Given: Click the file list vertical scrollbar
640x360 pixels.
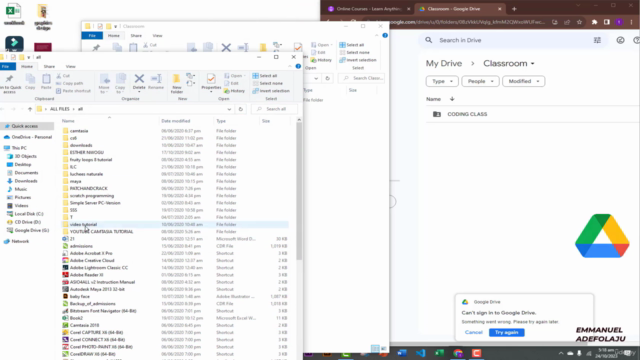Looking at the screenshot, I should point(299,190).
